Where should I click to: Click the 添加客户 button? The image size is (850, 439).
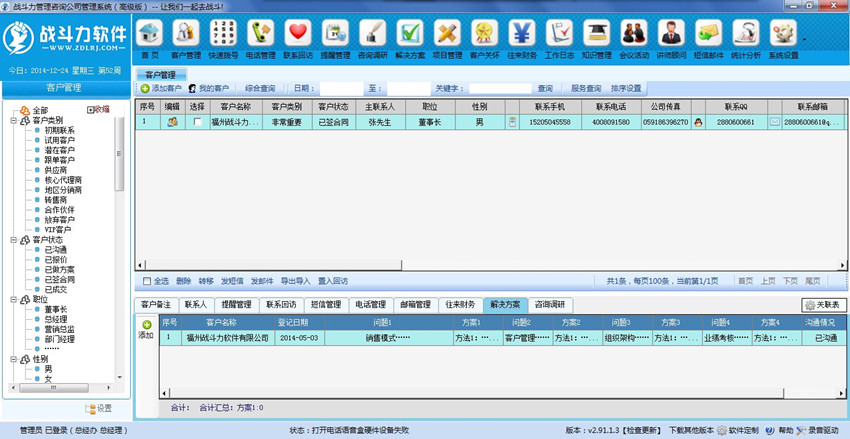[161, 88]
